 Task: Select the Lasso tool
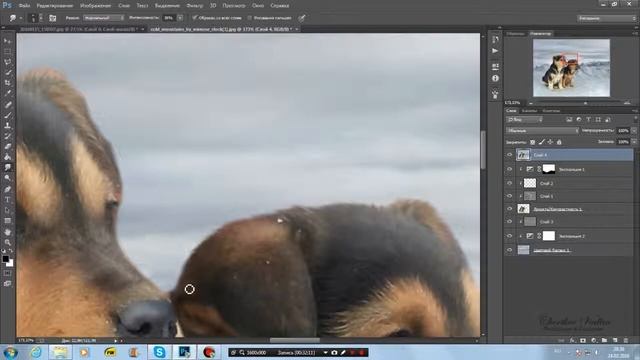click(x=7, y=62)
